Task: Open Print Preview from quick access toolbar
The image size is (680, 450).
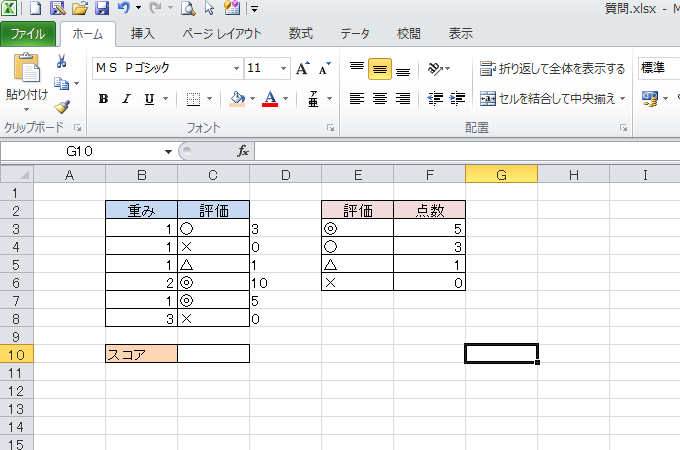Action: (187, 9)
